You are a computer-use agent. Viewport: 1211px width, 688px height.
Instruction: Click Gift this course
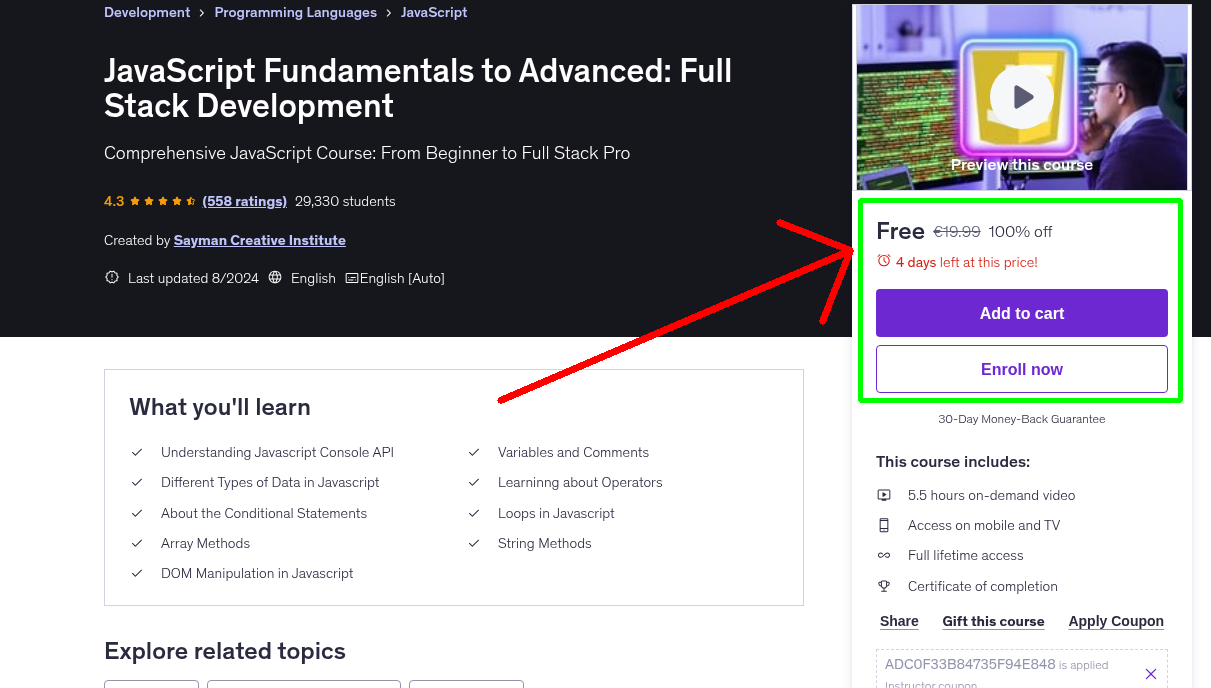[993, 621]
